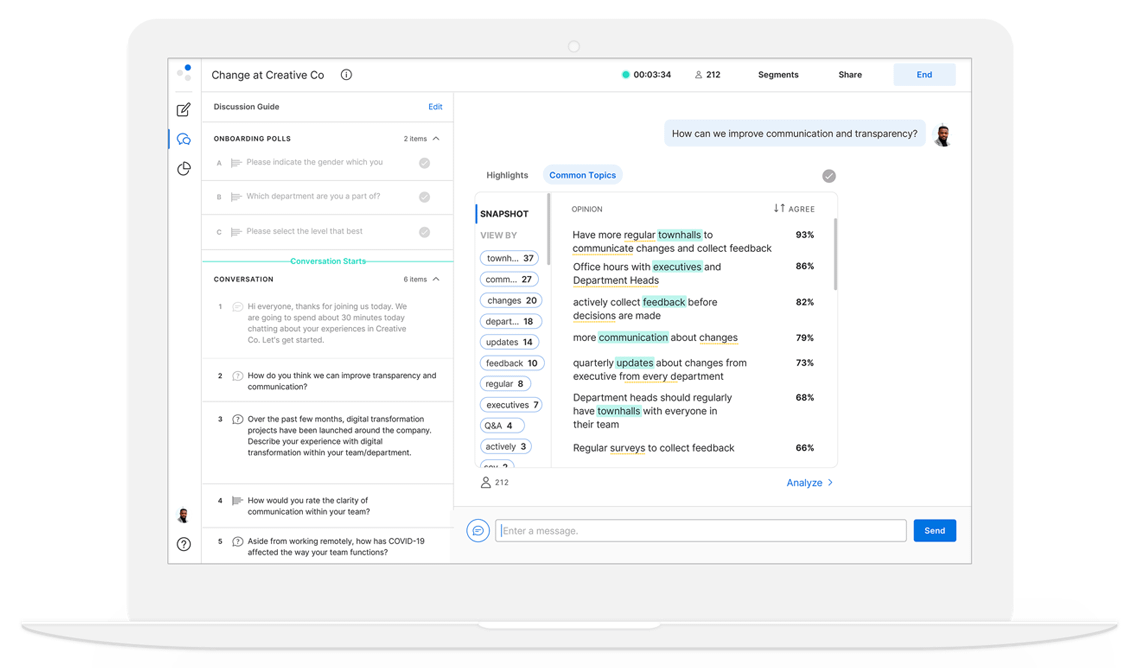Select the SNAPSHOT view

[x=504, y=214]
